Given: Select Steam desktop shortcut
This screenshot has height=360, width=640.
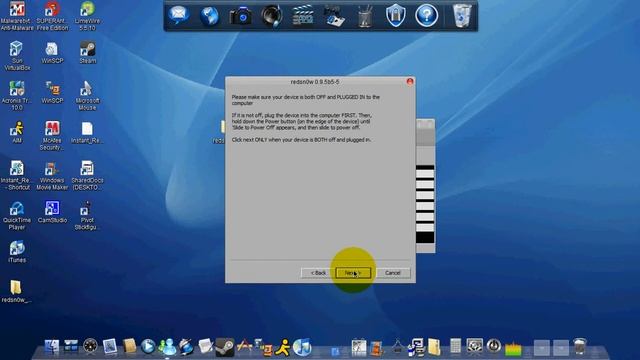Looking at the screenshot, I should point(87,52).
